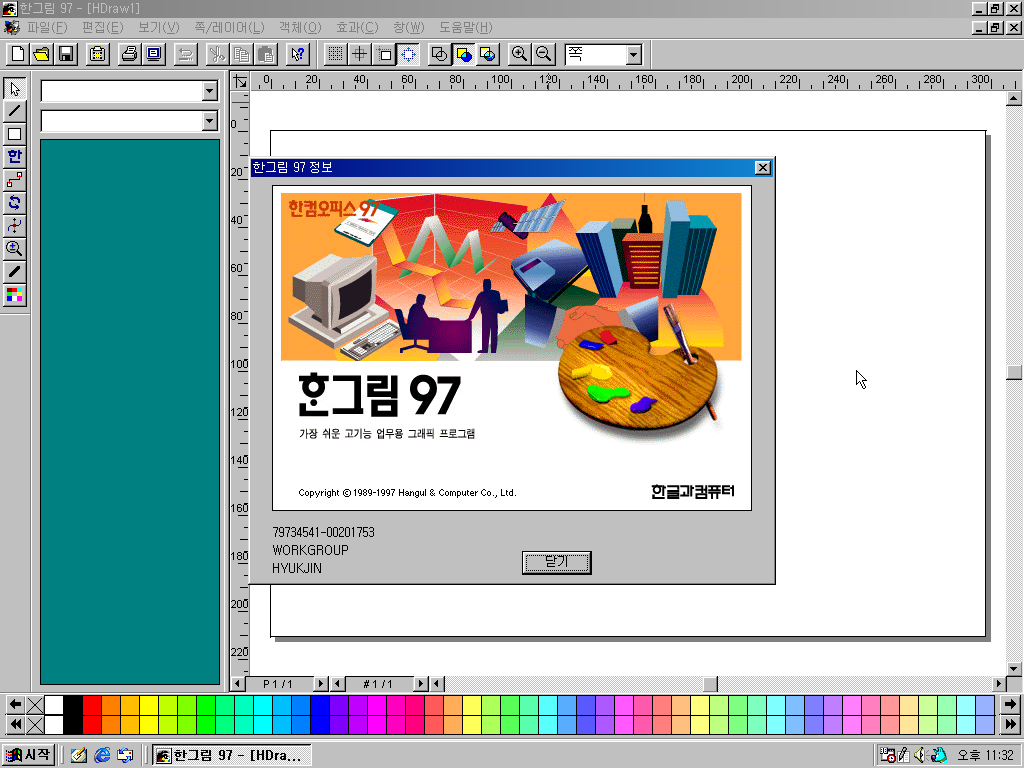The width and height of the screenshot is (1024, 768).
Task: Open the 보기(V) menu
Action: pyautogui.click(x=159, y=27)
